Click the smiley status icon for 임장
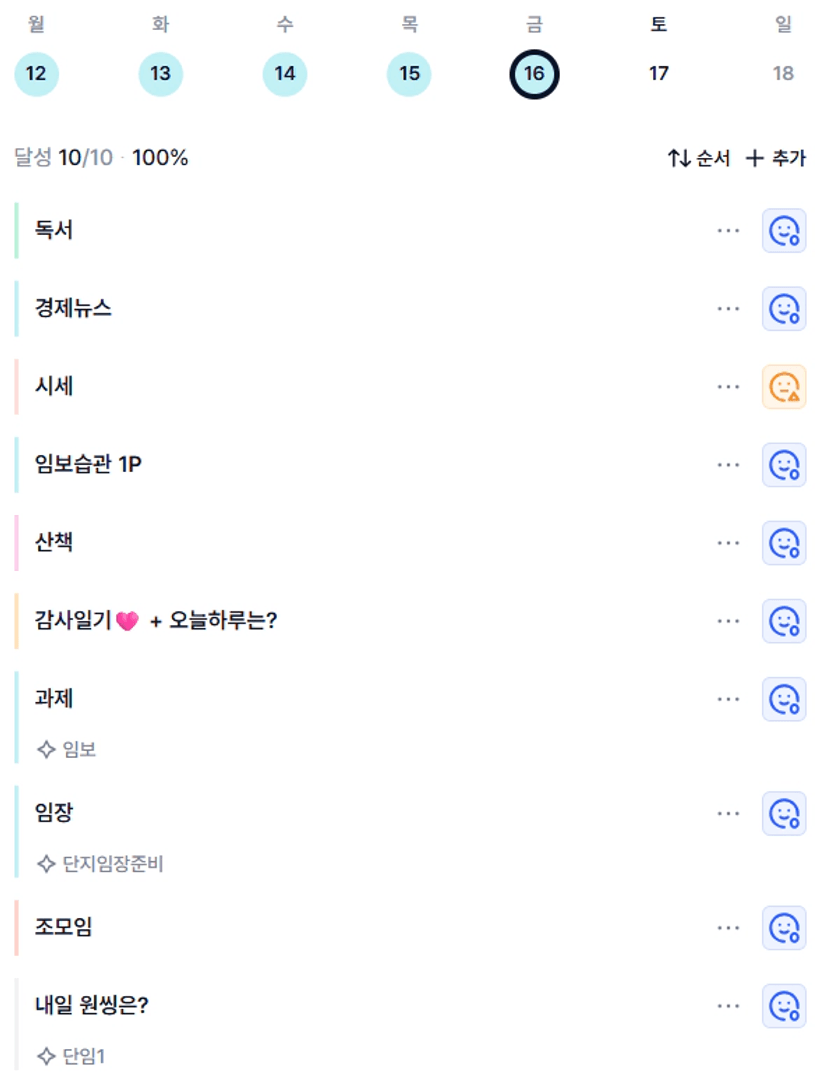This screenshot has width=827, height=1085. pos(784,813)
